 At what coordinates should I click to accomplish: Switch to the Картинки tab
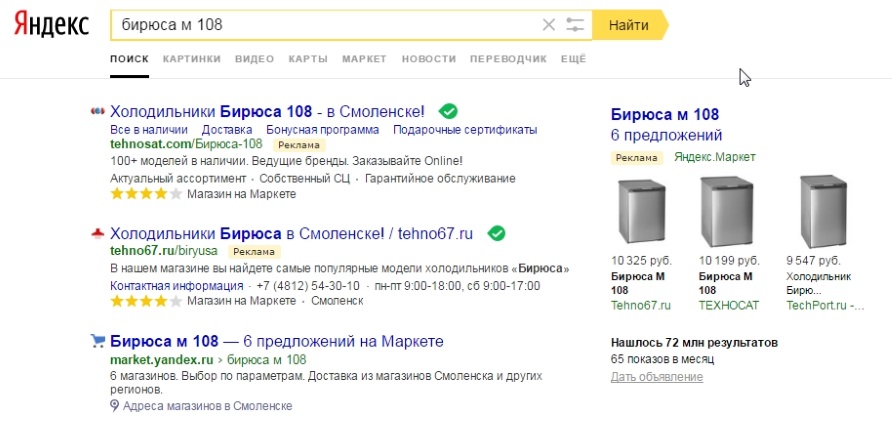(x=192, y=59)
